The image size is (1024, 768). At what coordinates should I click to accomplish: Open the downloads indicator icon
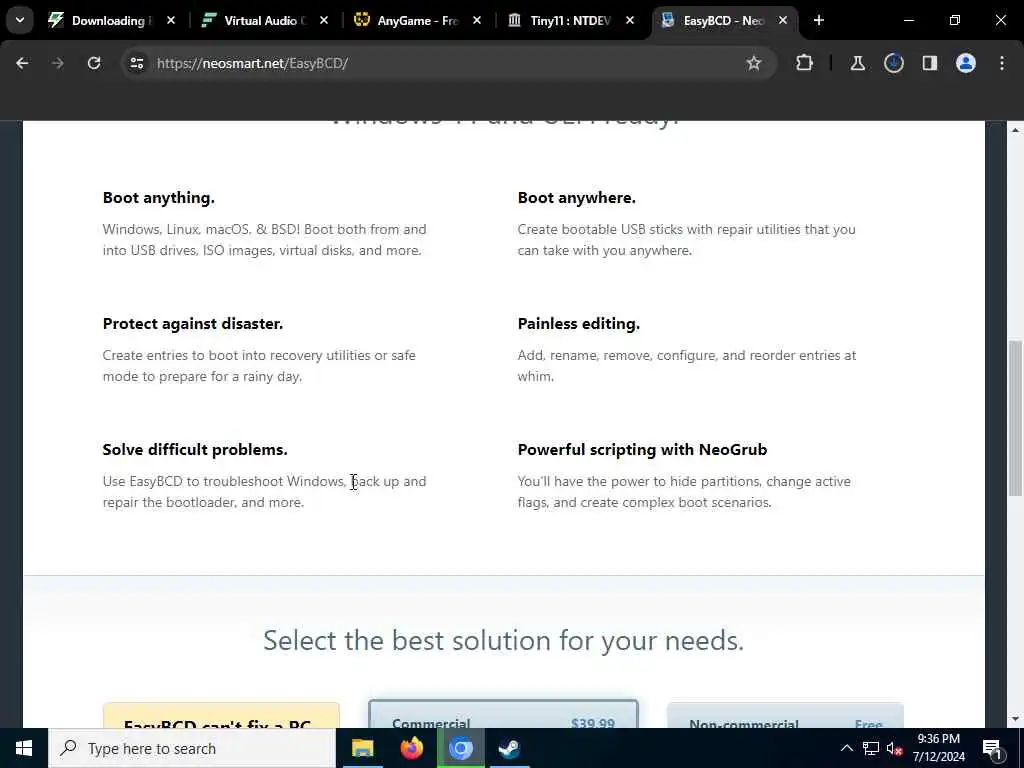coord(894,63)
